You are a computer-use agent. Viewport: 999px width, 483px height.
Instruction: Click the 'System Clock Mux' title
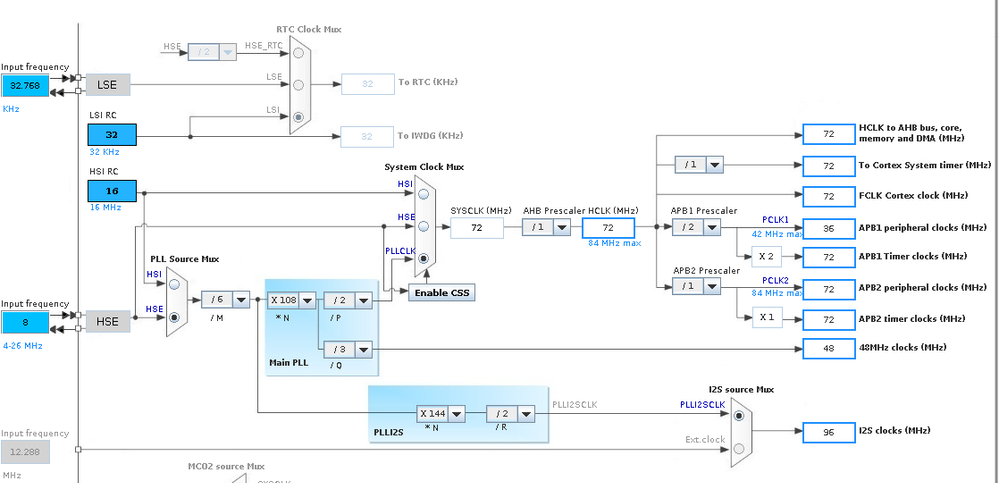pos(424,167)
